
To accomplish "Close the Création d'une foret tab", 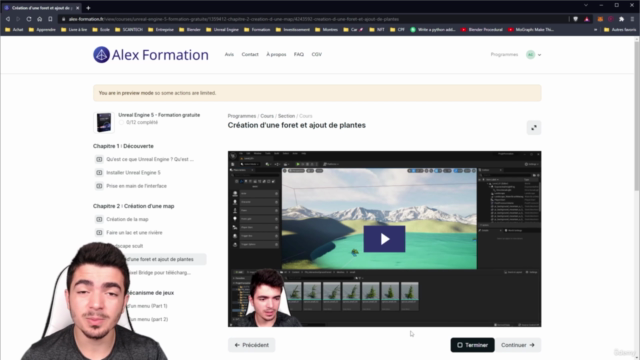I will [78, 8].
